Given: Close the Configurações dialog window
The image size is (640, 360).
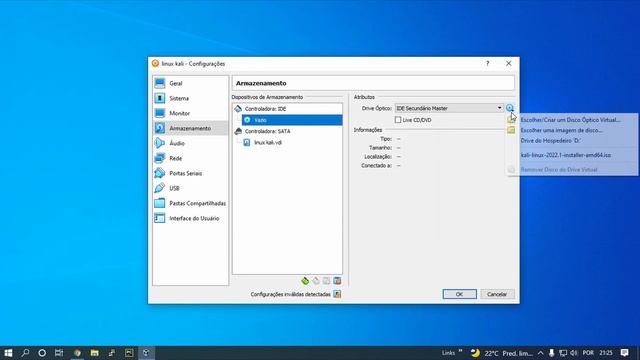Looking at the screenshot, I should pos(509,64).
